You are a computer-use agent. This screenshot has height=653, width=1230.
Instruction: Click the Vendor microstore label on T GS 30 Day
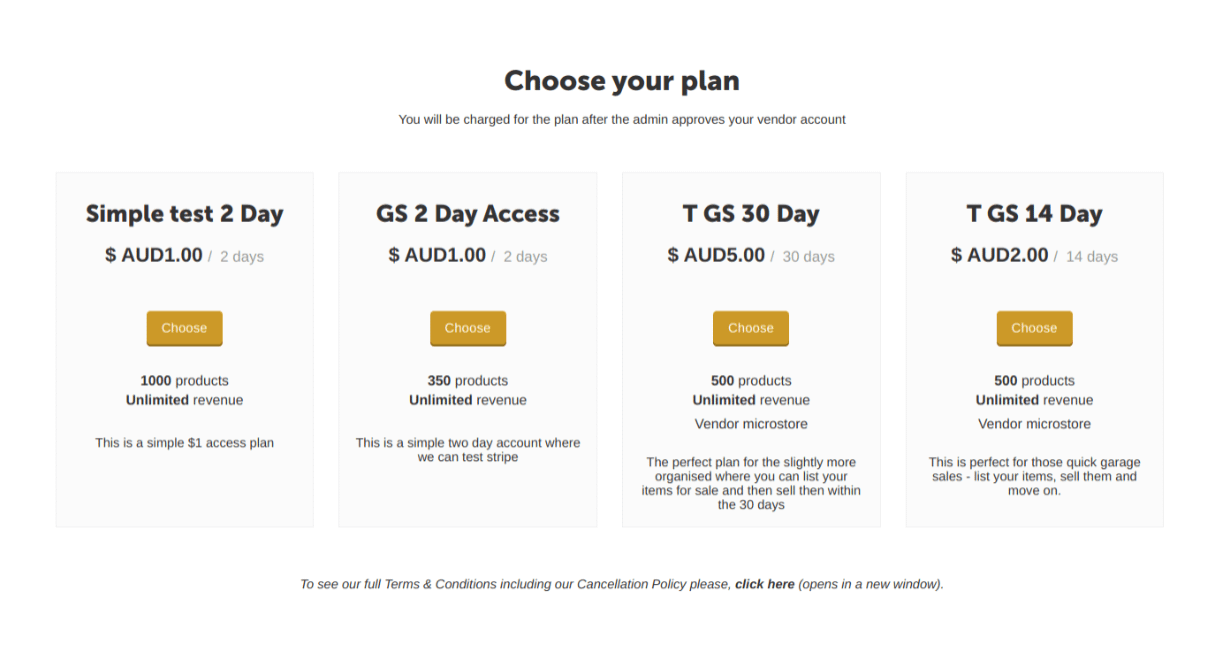(750, 423)
